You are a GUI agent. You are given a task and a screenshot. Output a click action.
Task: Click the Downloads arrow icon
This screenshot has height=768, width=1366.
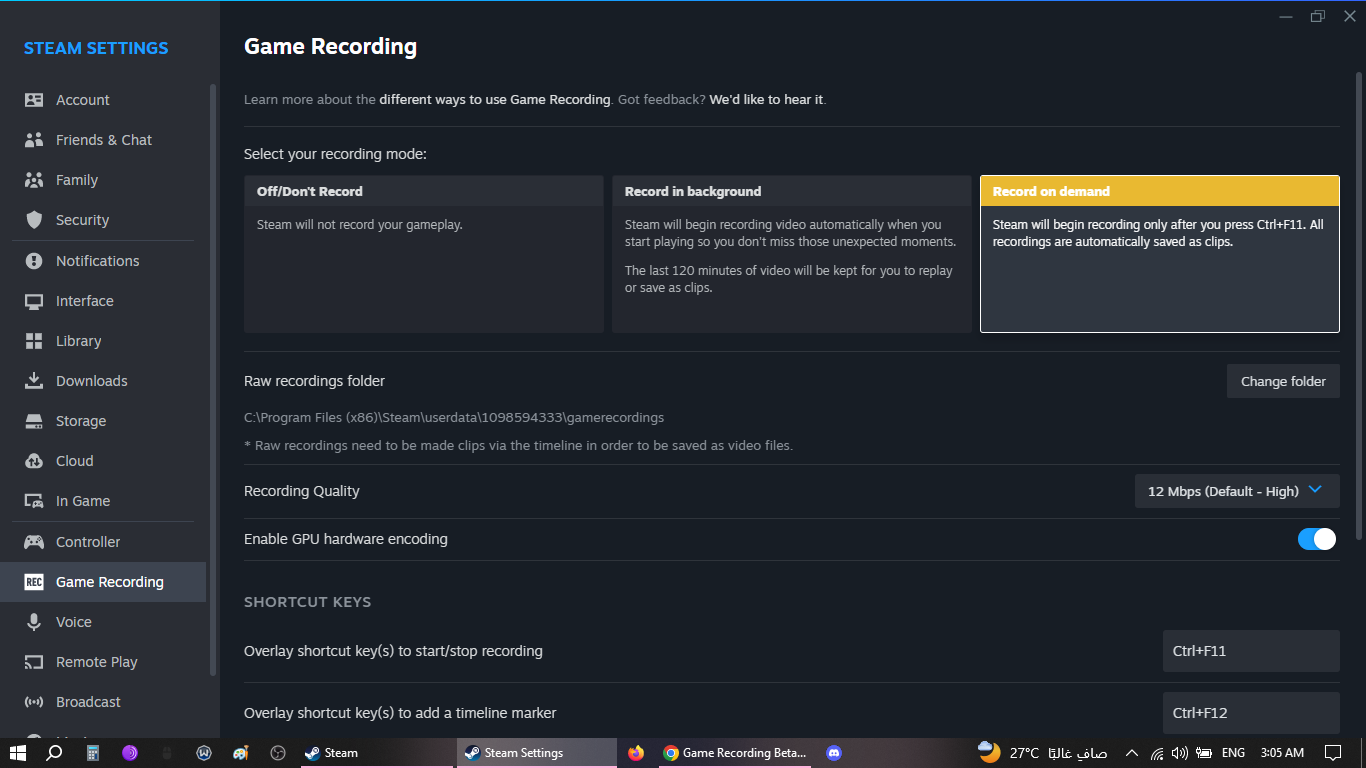pos(34,381)
